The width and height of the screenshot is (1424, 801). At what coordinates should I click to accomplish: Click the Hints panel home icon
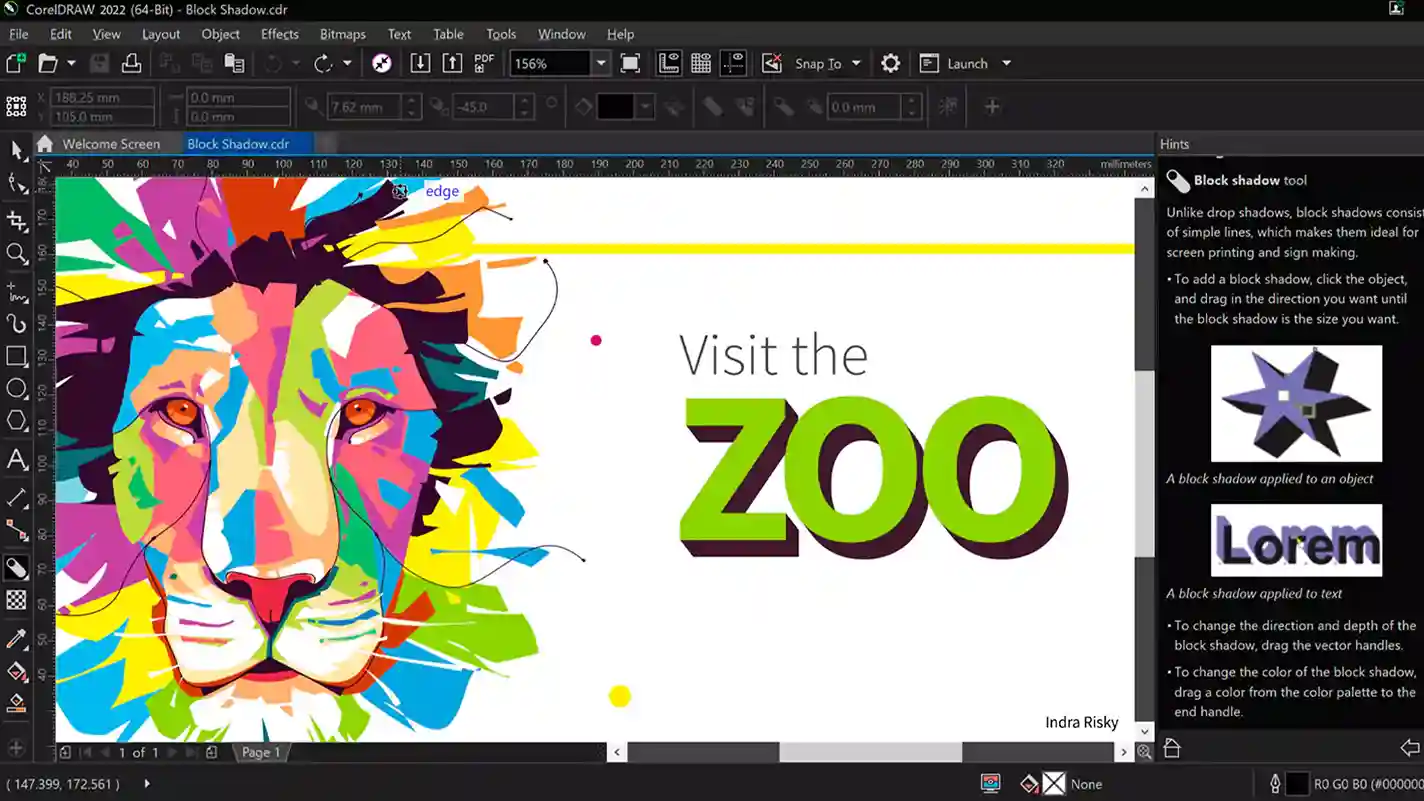pos(1172,748)
